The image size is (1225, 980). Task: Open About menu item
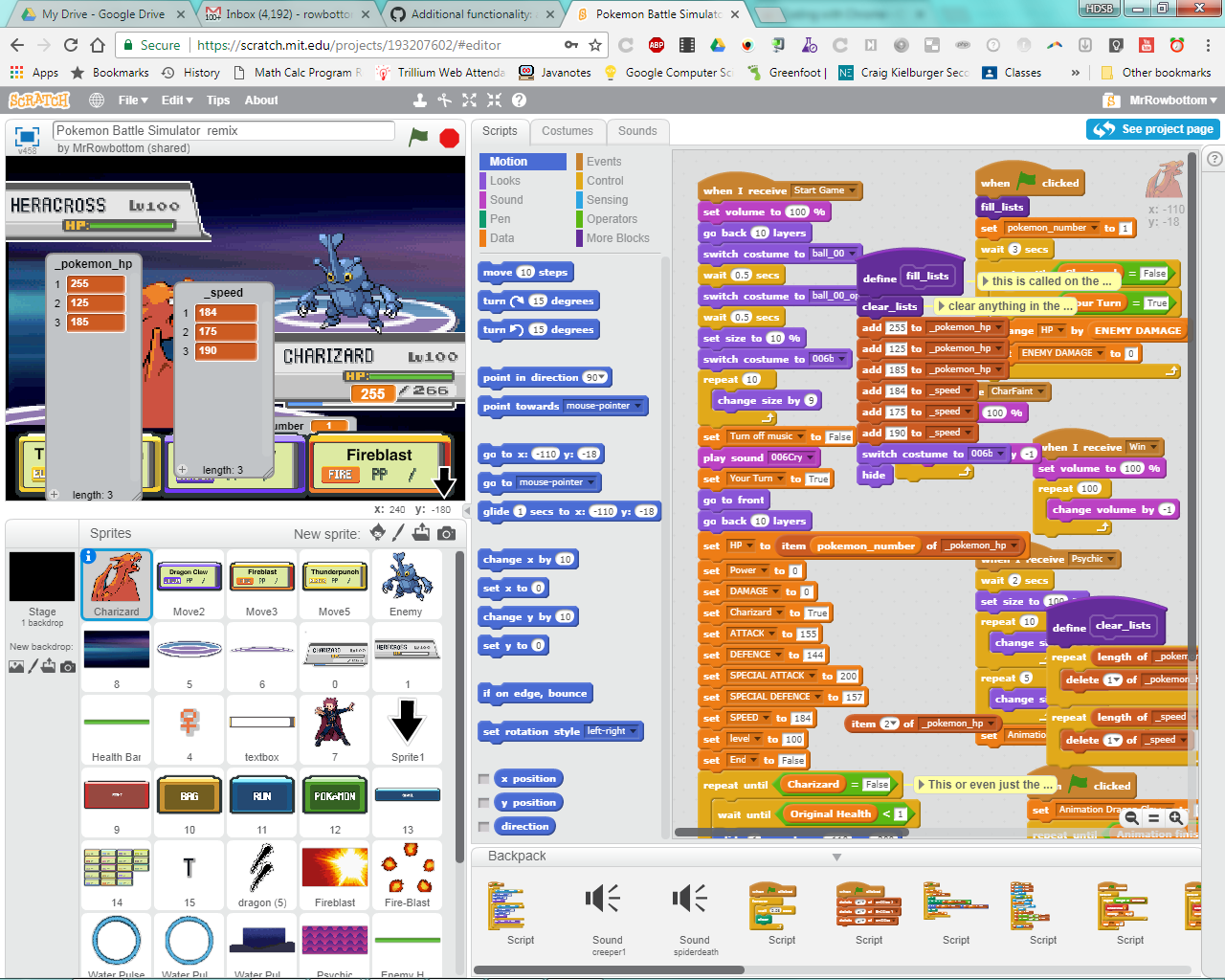tap(261, 100)
